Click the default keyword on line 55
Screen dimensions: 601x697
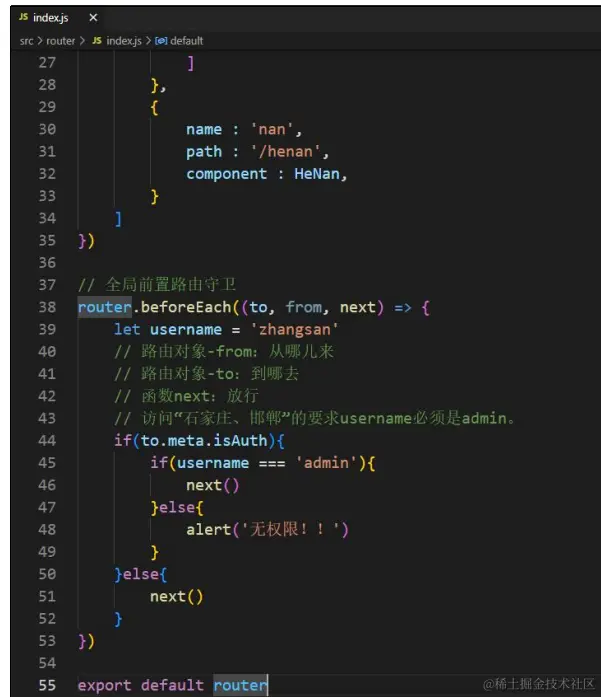(172, 685)
